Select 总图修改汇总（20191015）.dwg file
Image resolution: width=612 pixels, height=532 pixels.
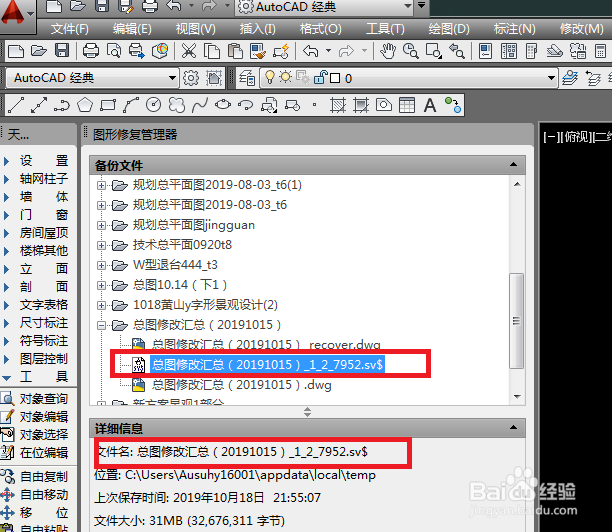click(242, 385)
